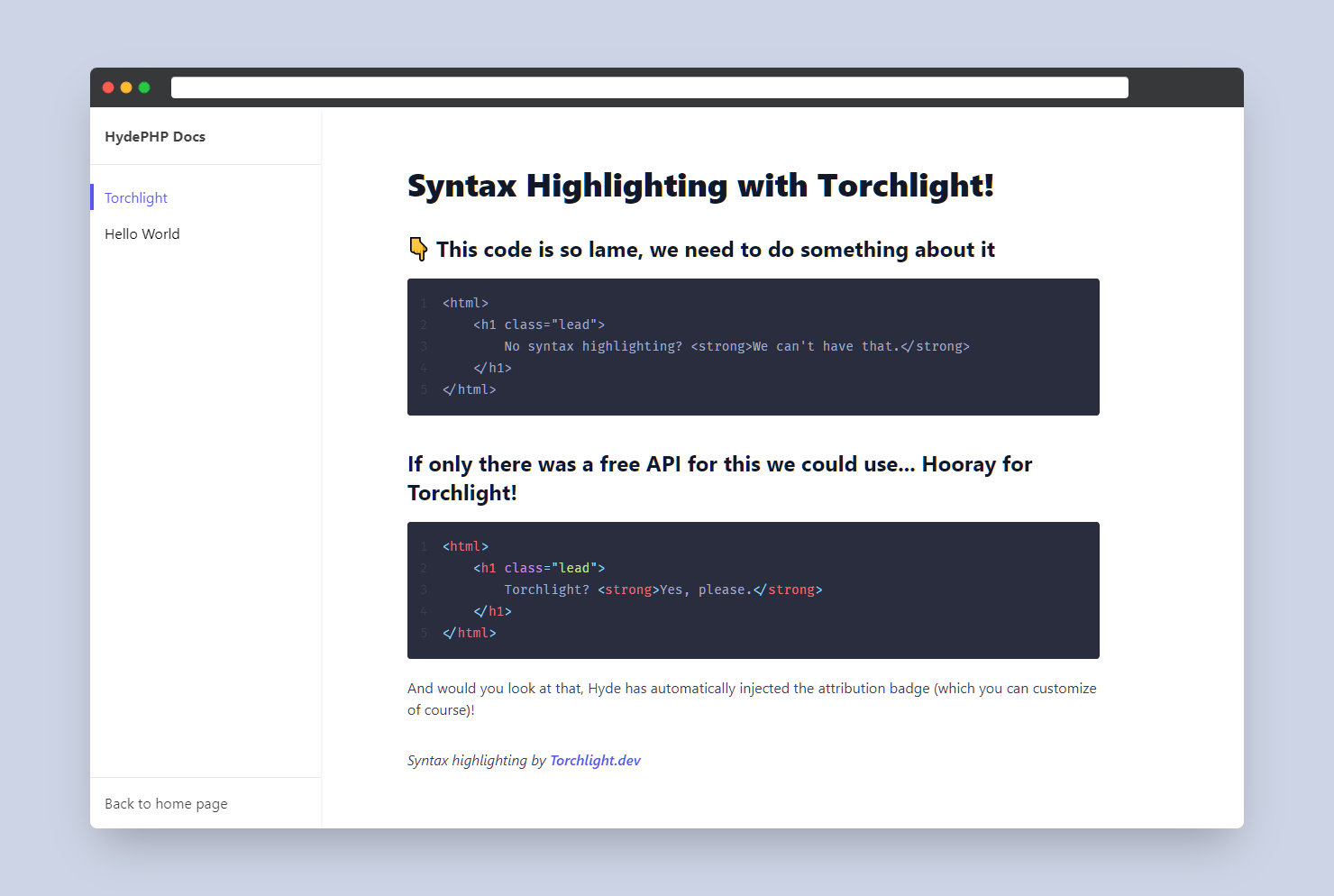Click 'Torchlight? Yes, please.' code line
Screen dimensions: 1334x896
[x=662, y=590]
